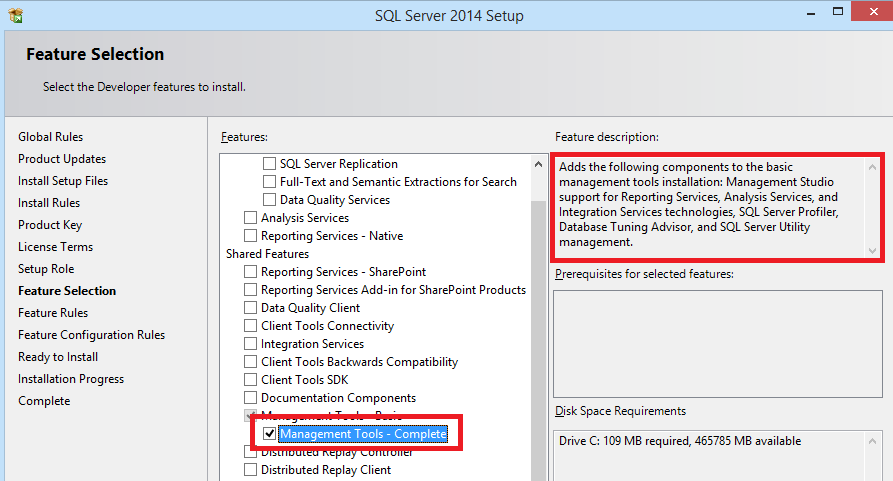Click the Installation Progress step
Viewport: 893px width, 481px height.
(x=71, y=379)
